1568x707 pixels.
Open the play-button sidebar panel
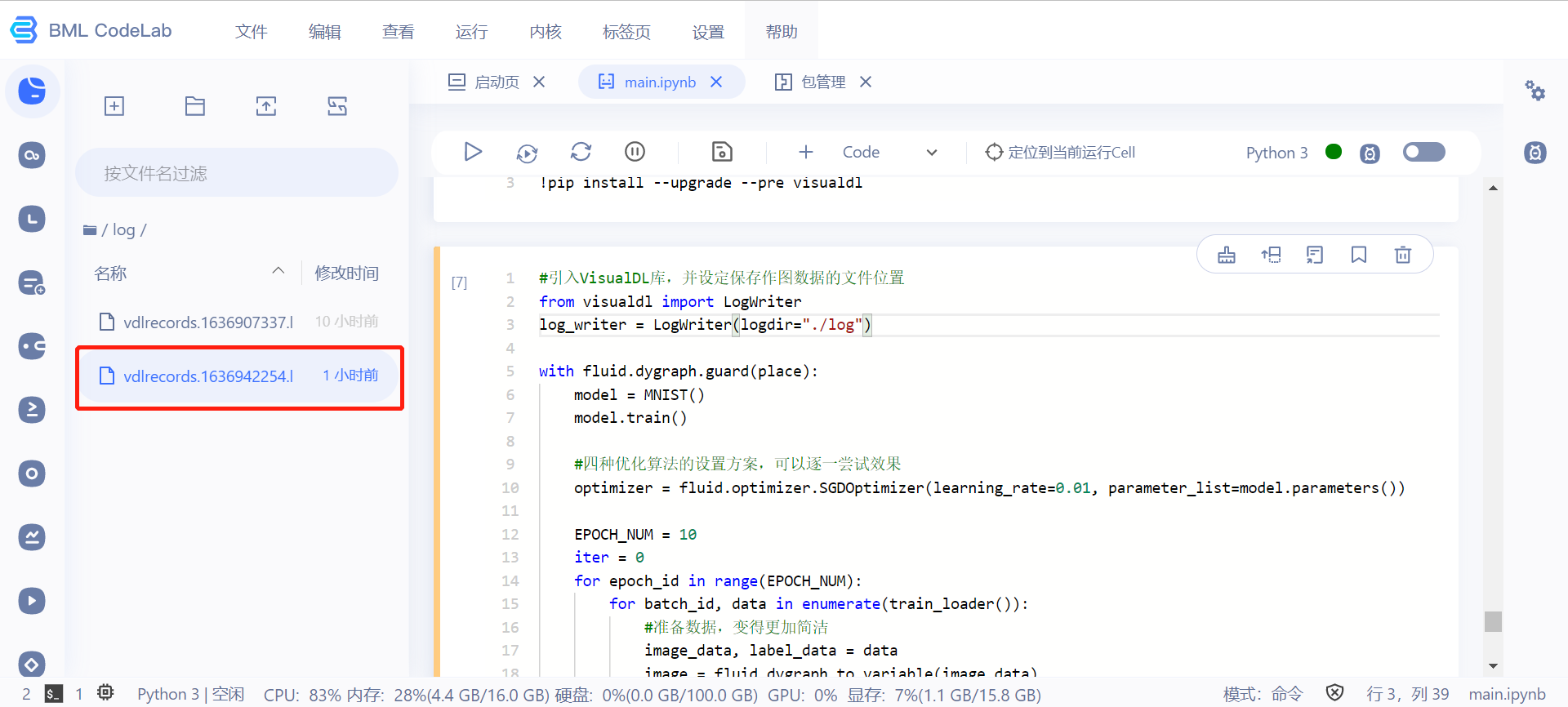[x=32, y=600]
